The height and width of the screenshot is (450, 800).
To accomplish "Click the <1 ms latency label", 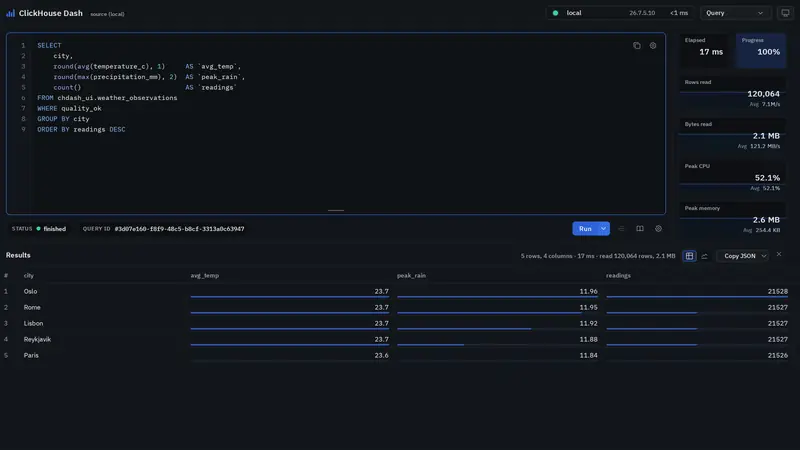I will coord(679,13).
